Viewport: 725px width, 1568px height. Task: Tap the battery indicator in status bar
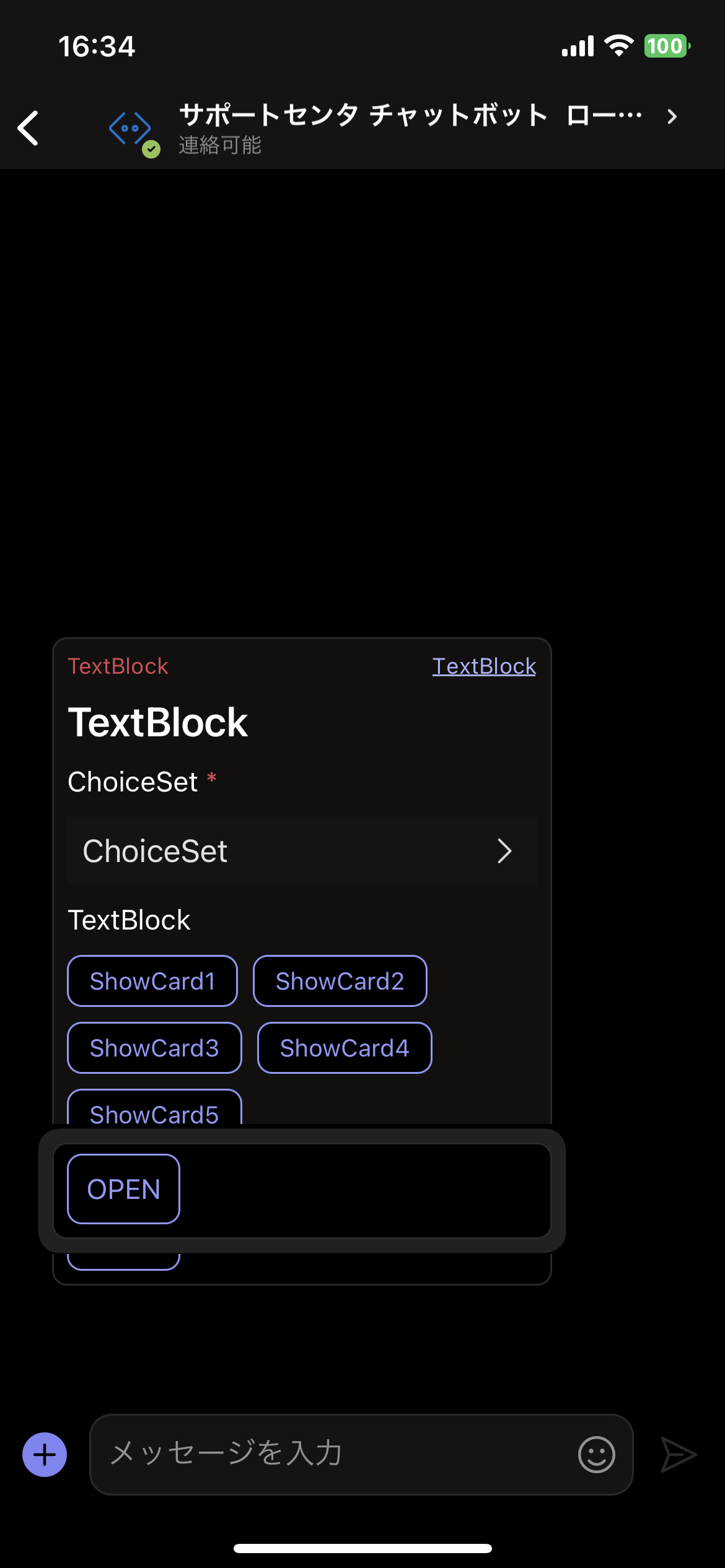pos(667,46)
